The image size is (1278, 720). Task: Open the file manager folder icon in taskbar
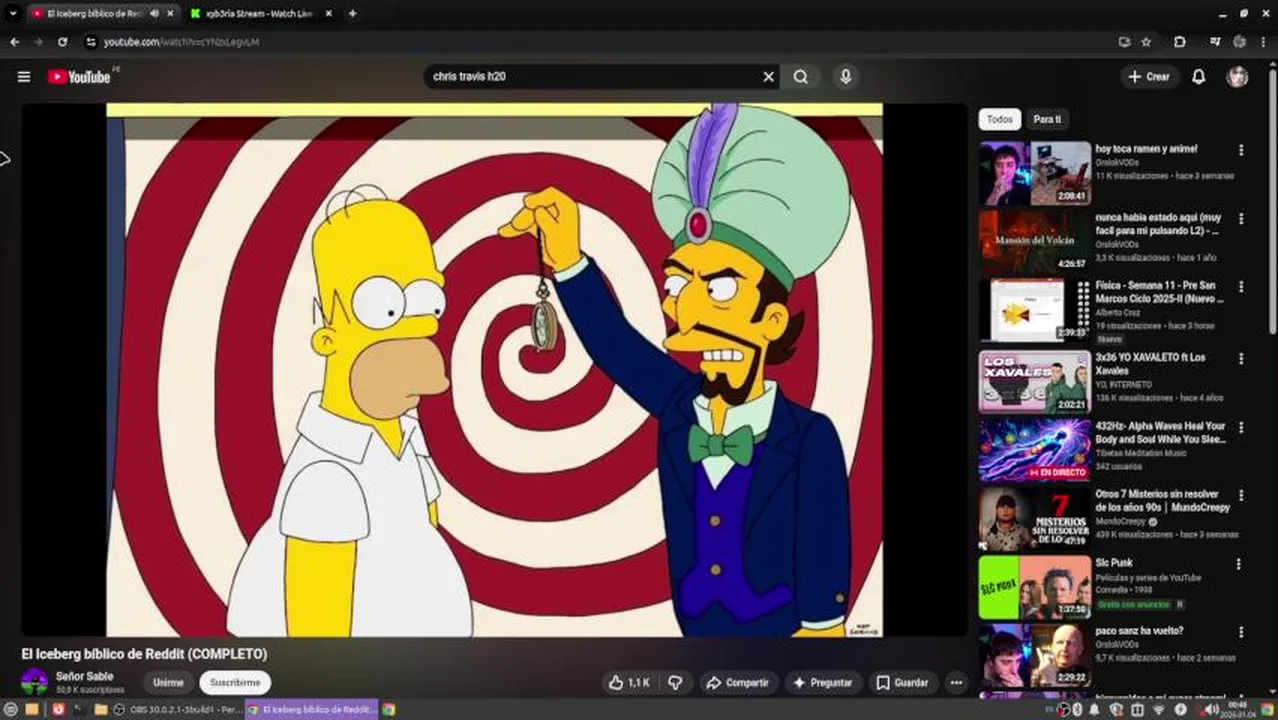point(100,709)
